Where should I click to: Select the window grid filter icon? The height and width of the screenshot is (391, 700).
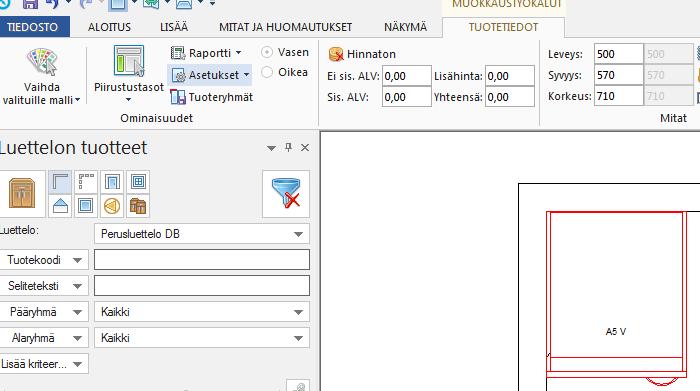click(x=138, y=182)
